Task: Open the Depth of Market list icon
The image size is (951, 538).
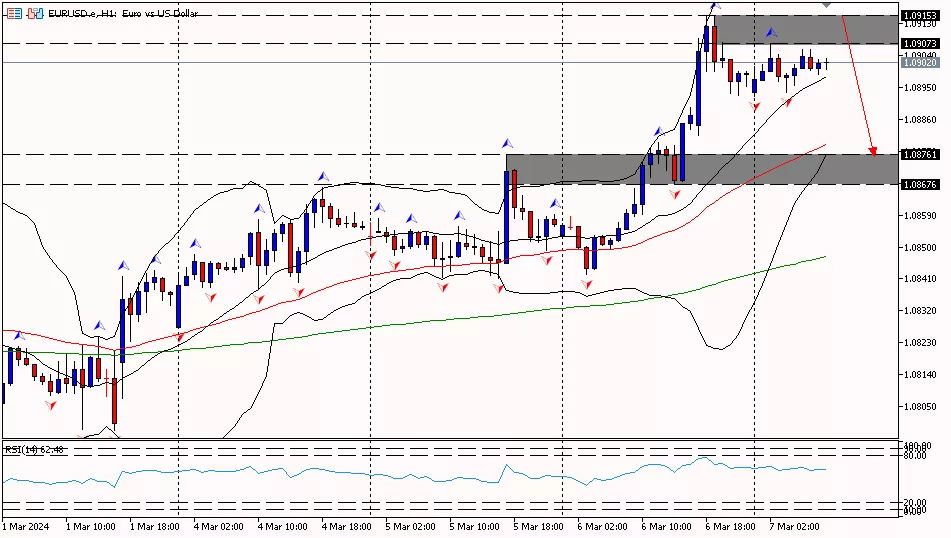Action: pos(15,13)
